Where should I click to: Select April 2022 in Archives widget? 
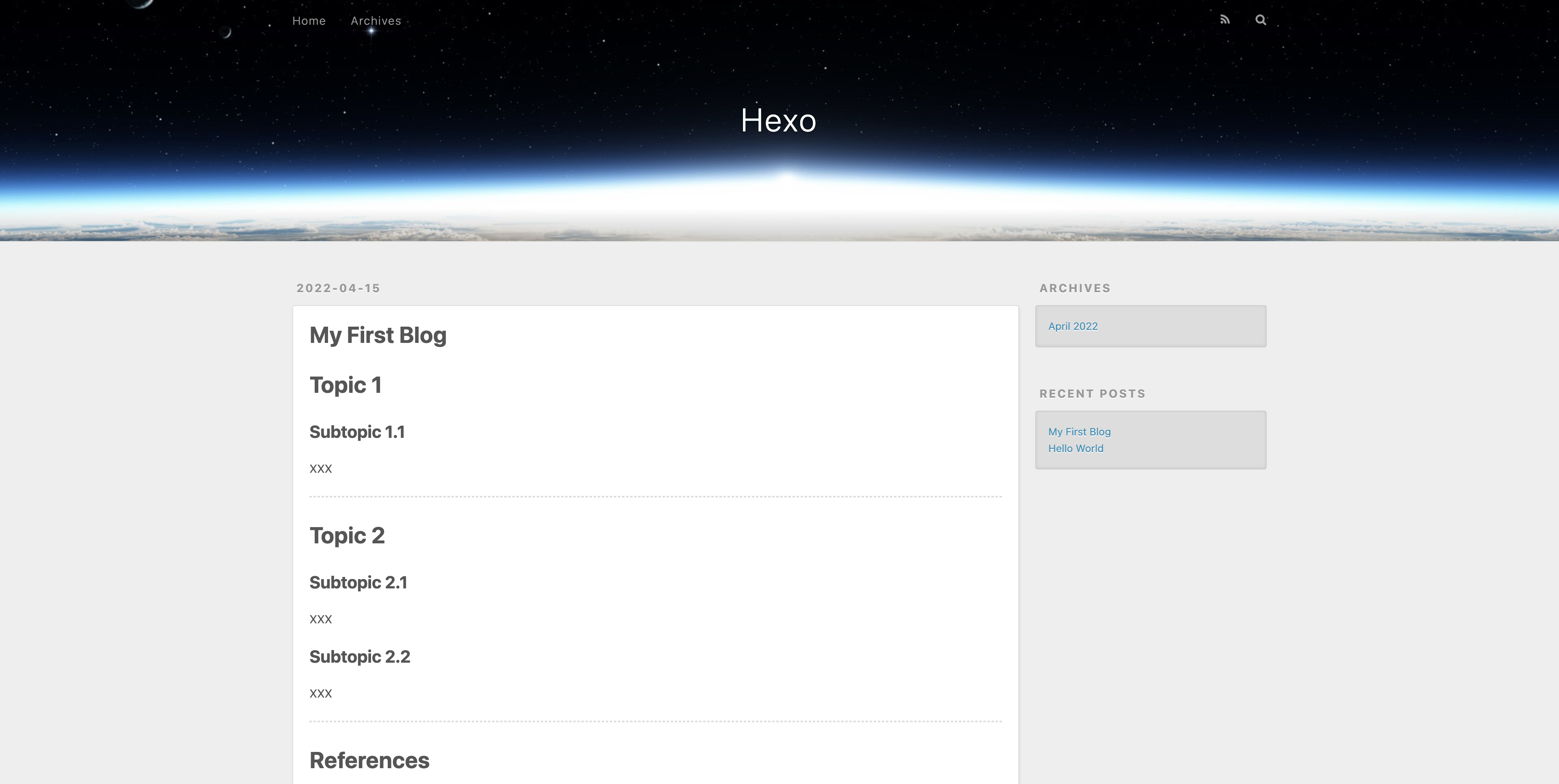[1072, 326]
